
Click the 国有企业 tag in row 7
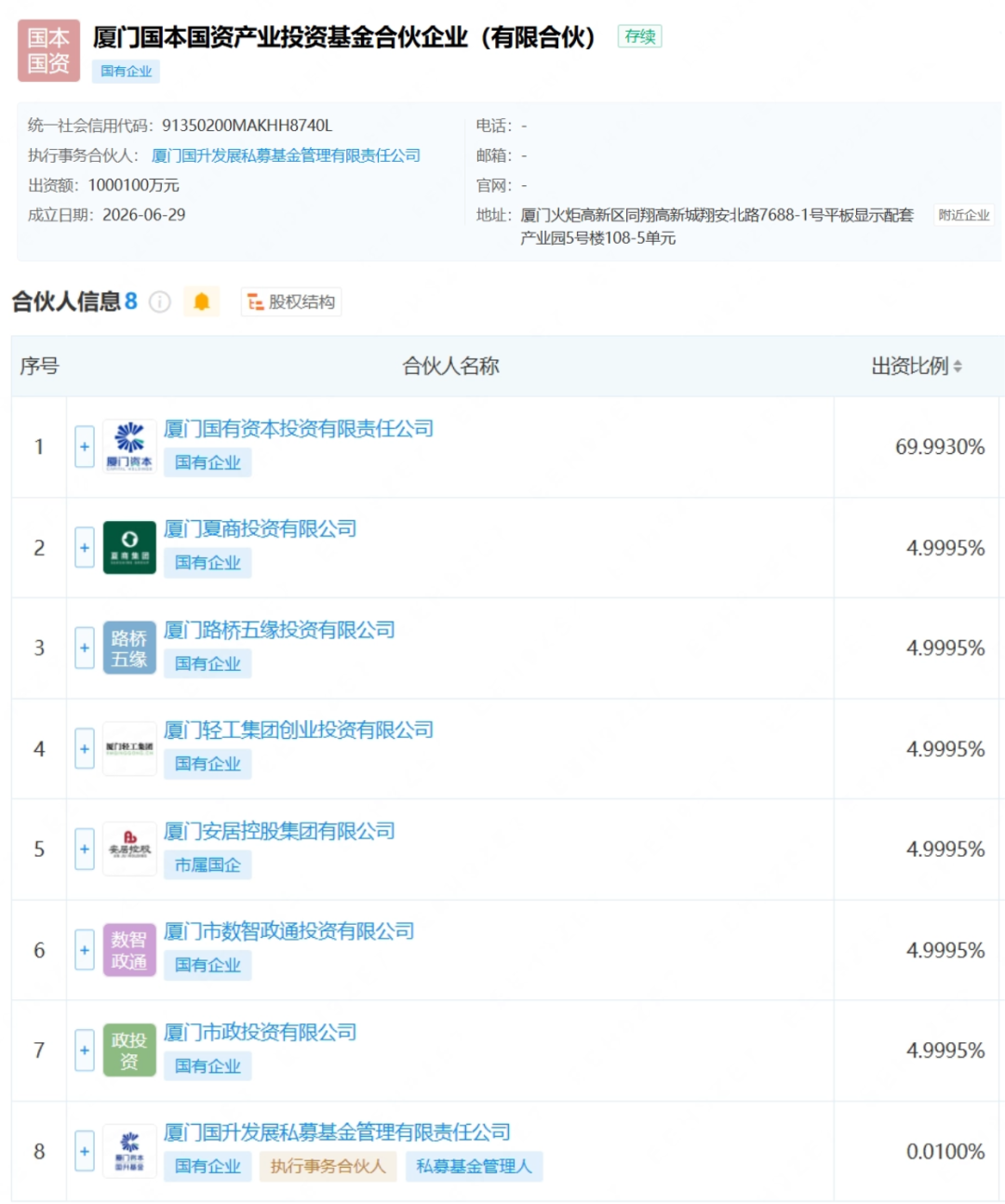pyautogui.click(x=208, y=1066)
